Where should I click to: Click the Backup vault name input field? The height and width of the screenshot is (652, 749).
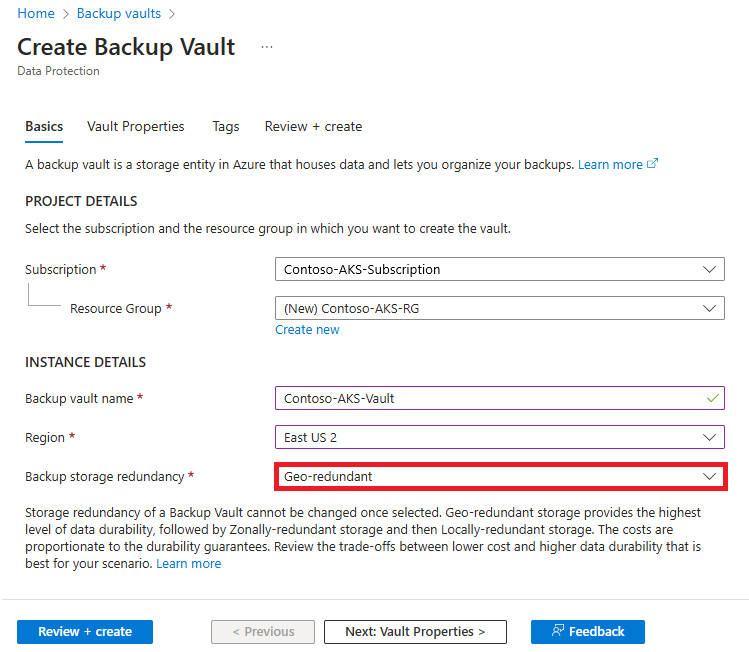pos(490,398)
